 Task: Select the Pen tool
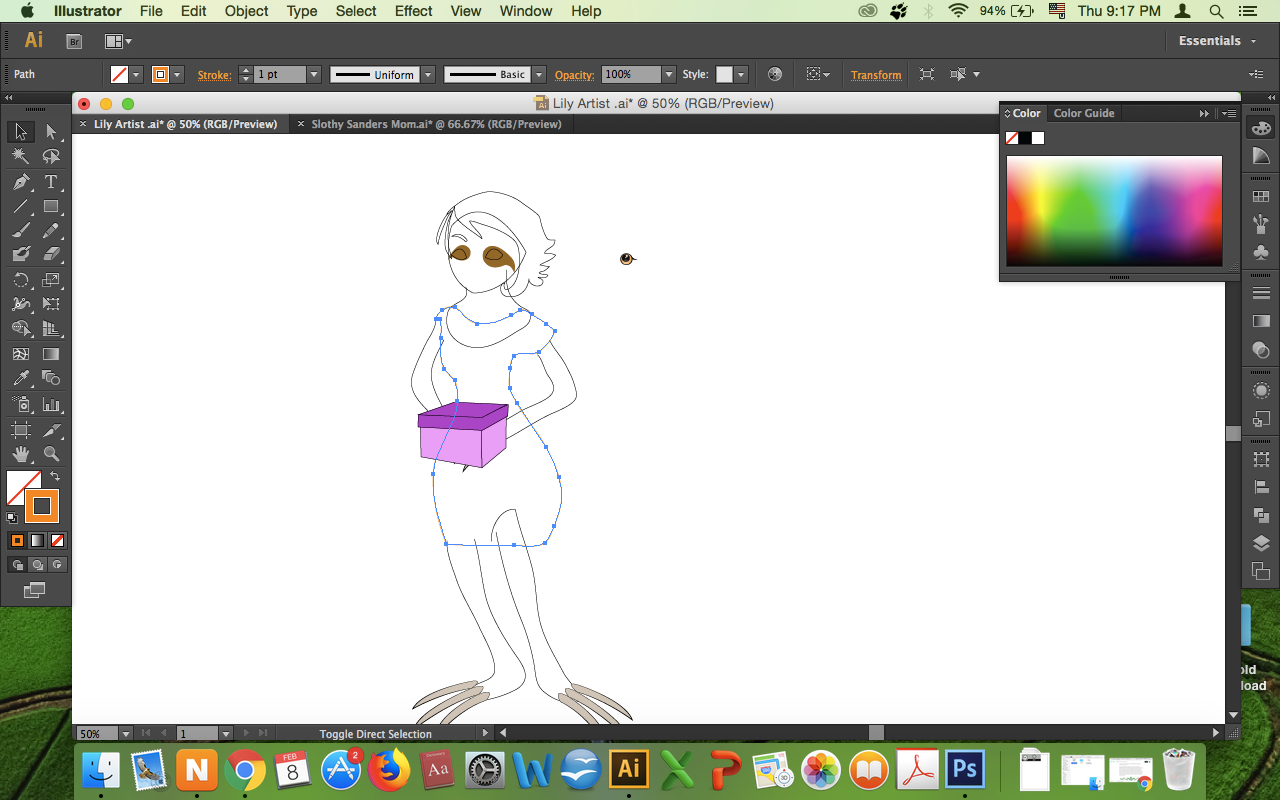20,182
